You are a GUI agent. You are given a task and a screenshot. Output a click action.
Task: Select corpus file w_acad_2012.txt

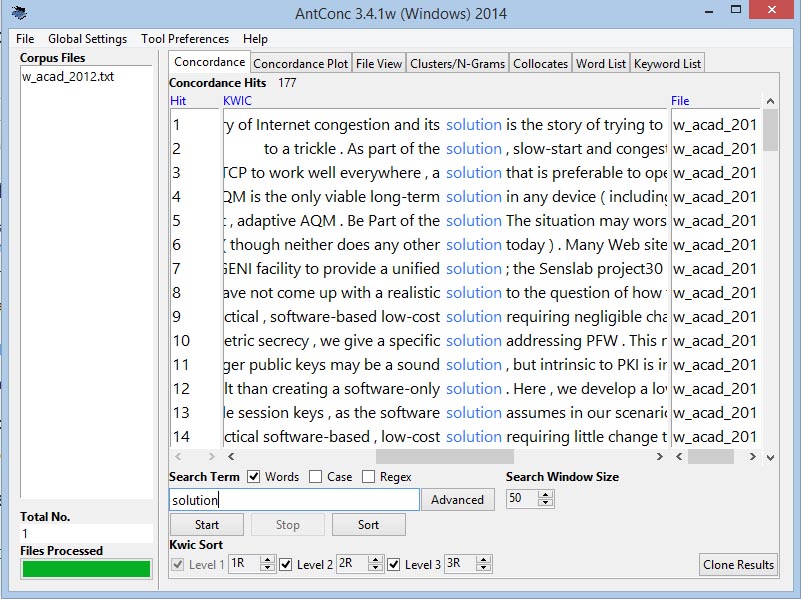coord(68,77)
